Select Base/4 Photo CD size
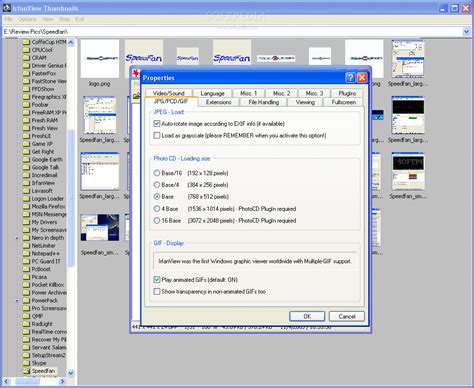Image resolution: width=474 pixels, height=388 pixels. point(157,185)
